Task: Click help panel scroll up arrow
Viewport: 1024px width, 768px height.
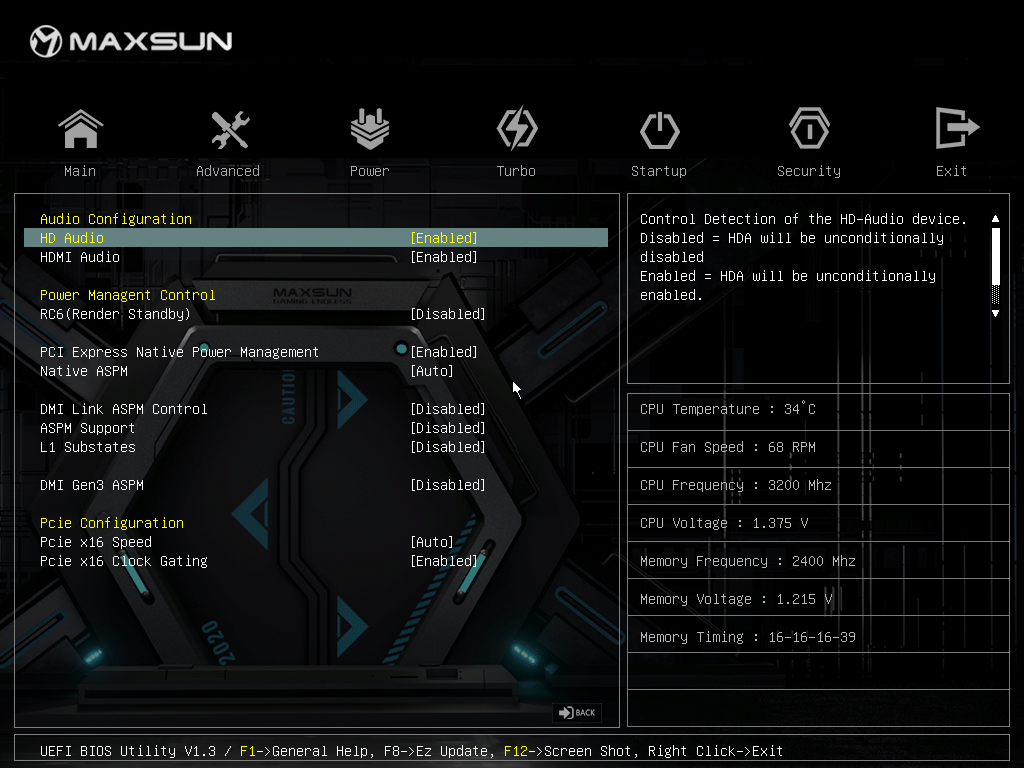Action: coord(995,218)
